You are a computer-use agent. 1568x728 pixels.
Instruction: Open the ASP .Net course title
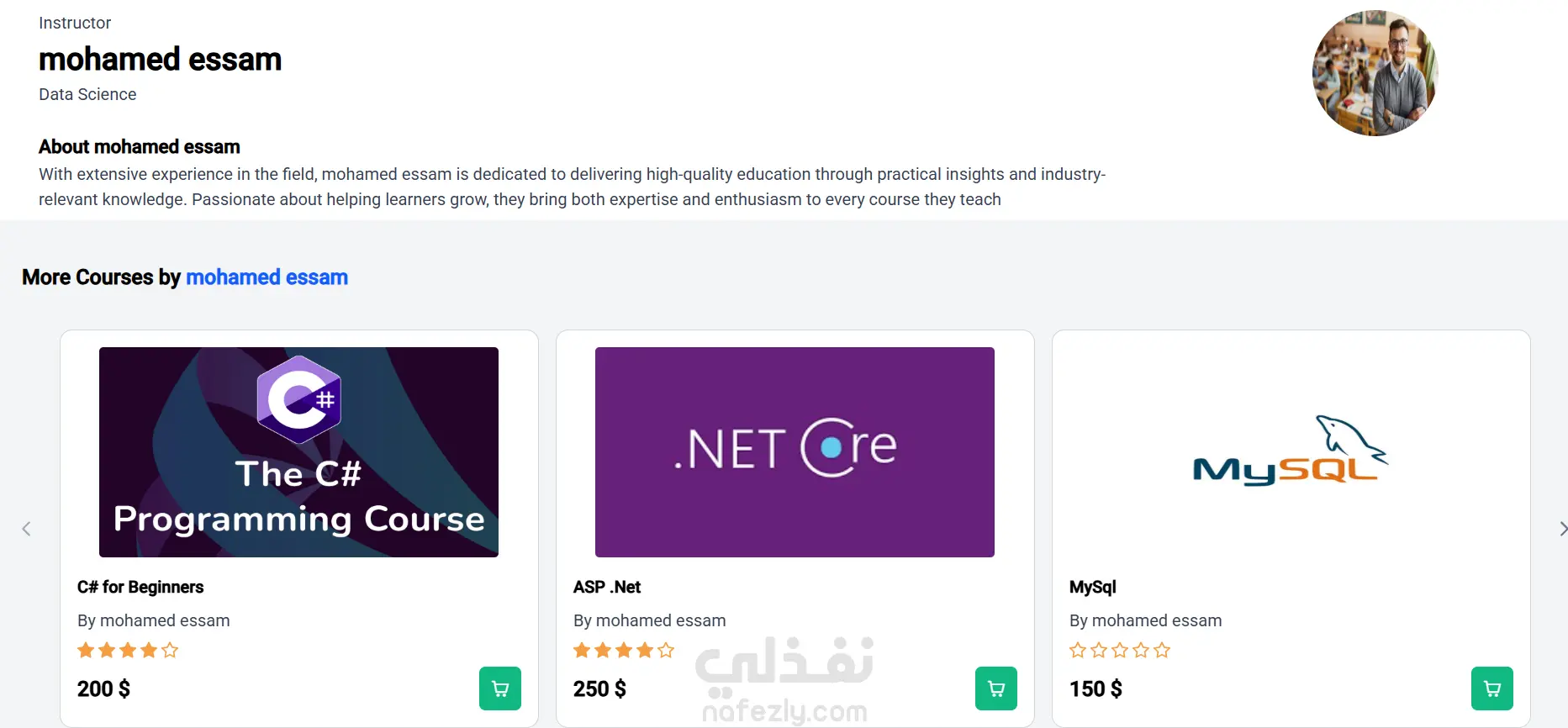click(607, 587)
